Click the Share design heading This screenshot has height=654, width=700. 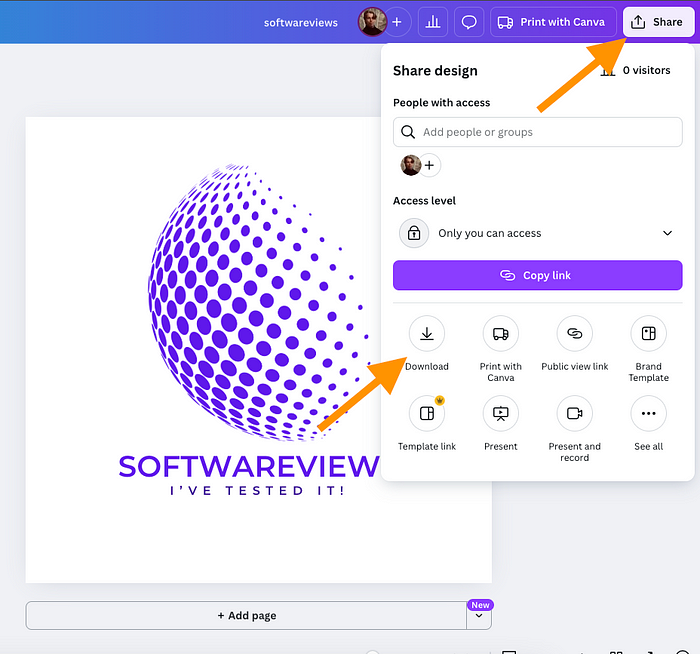point(435,71)
